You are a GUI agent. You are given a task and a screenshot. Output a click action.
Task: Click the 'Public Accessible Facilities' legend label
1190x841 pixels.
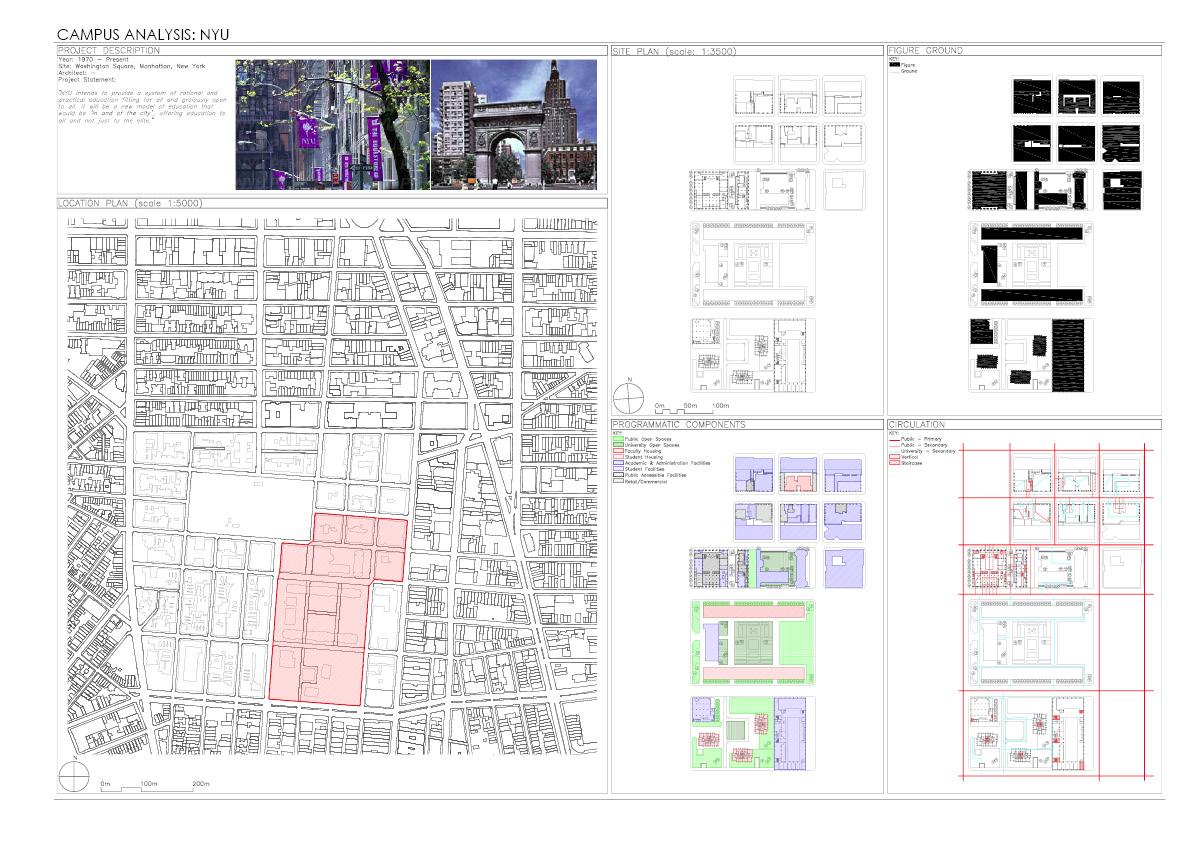pos(656,475)
